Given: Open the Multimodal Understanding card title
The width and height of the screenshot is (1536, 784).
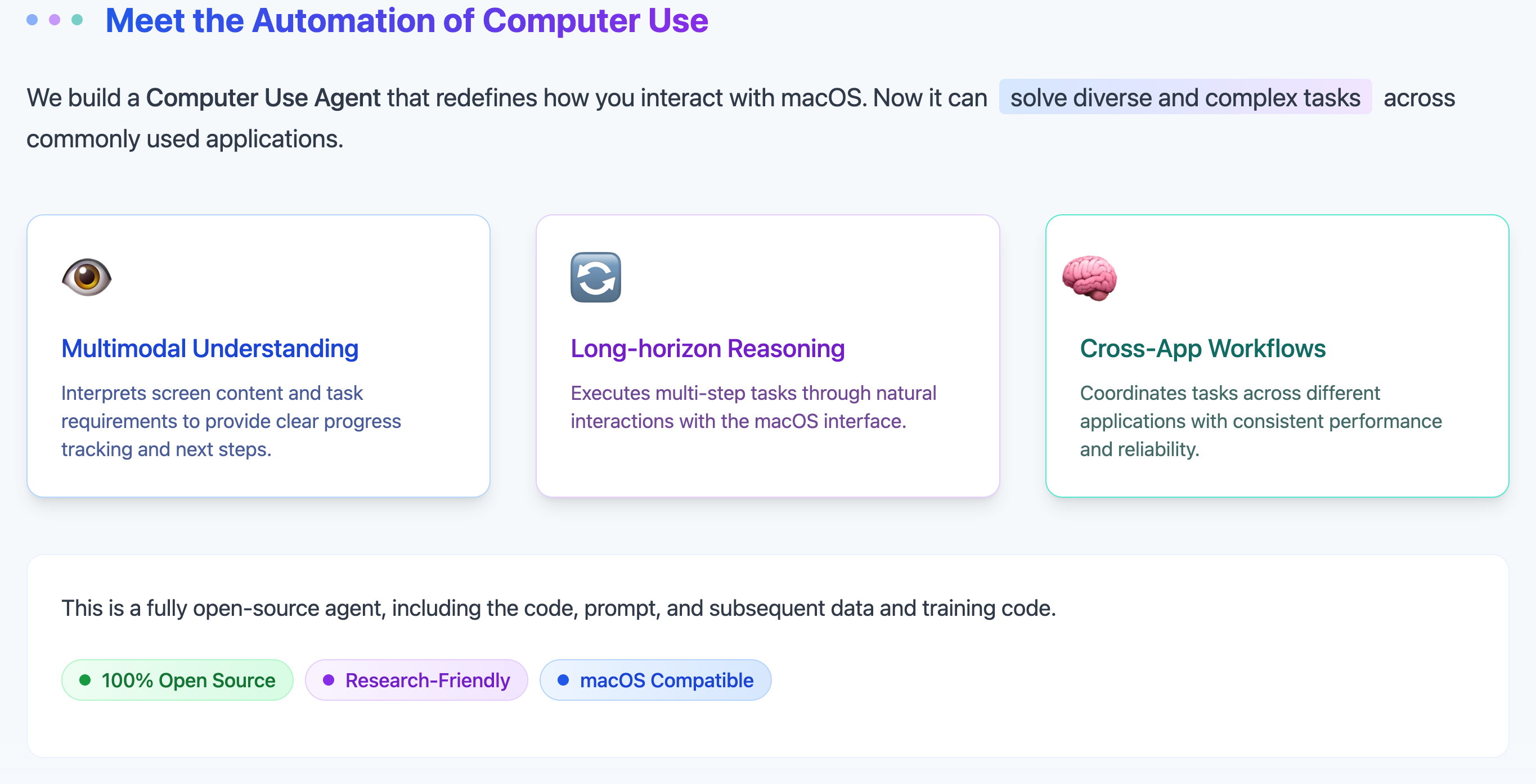Looking at the screenshot, I should tap(210, 349).
